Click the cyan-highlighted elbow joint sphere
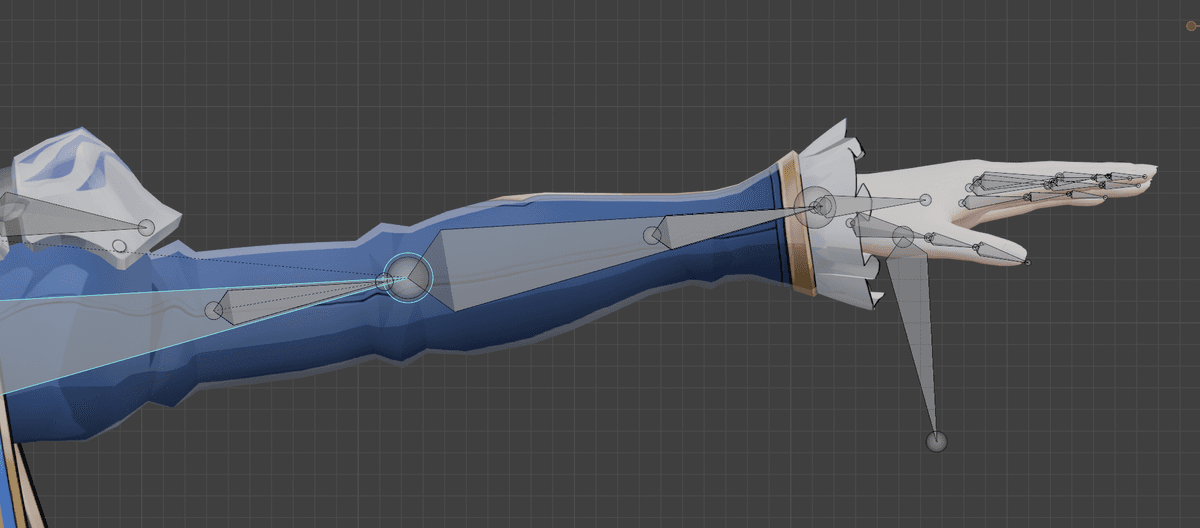The width and height of the screenshot is (1200, 528). click(x=407, y=276)
